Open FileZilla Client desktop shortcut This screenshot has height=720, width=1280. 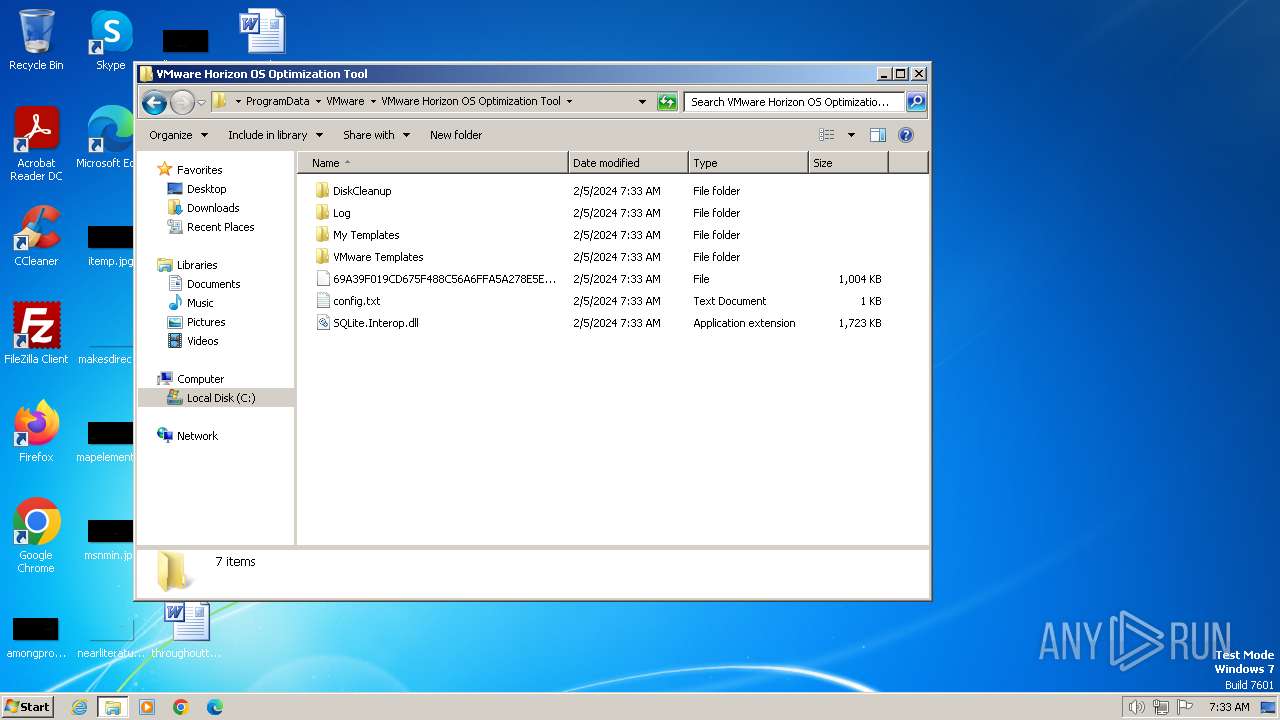pos(36,332)
